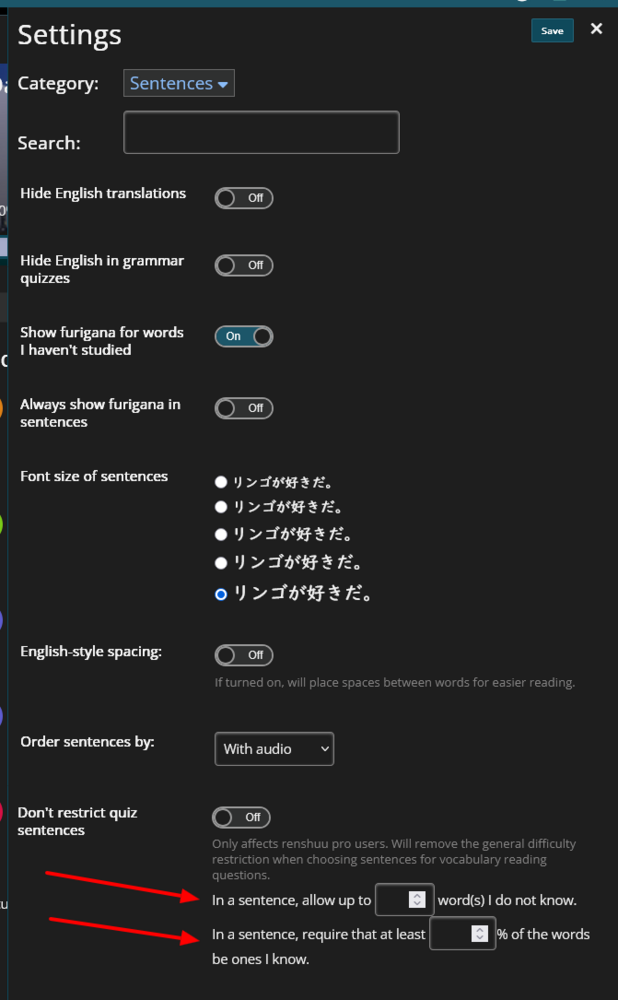Click stepper arrows on percentage field
618x1000 pixels.
coord(480,934)
